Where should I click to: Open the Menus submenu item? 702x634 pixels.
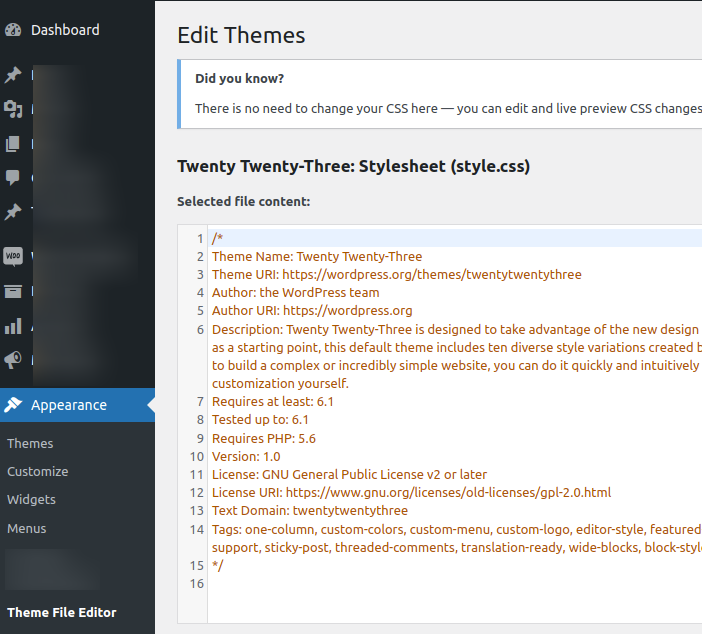[x=26, y=528]
